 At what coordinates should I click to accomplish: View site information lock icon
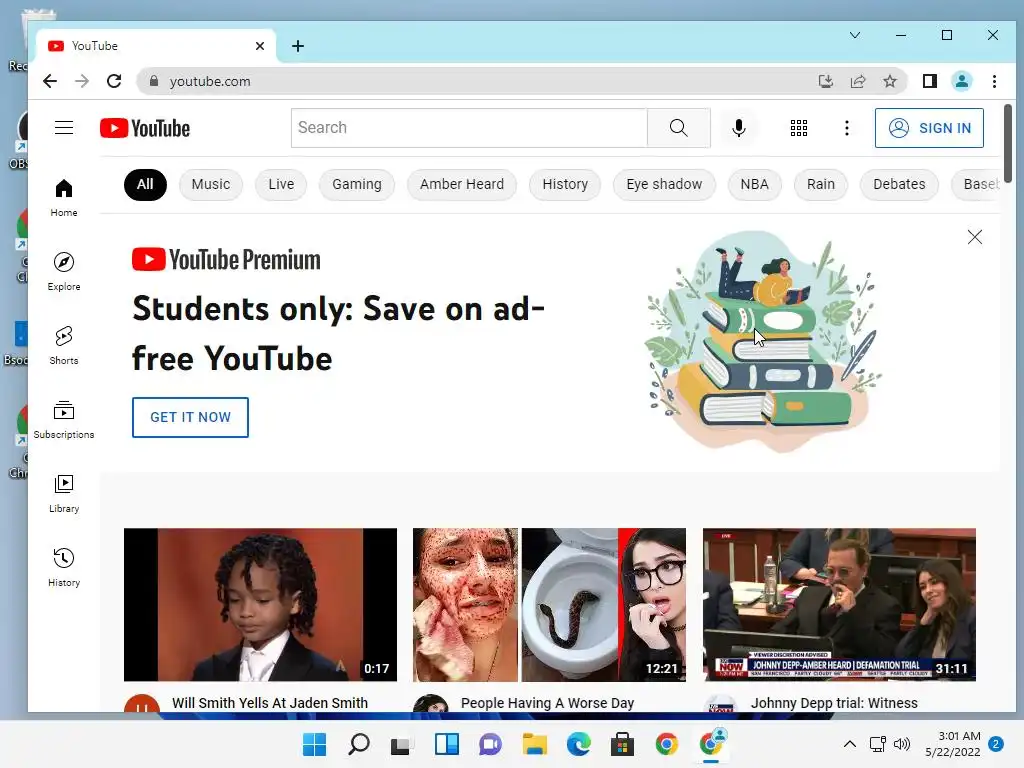pos(153,81)
